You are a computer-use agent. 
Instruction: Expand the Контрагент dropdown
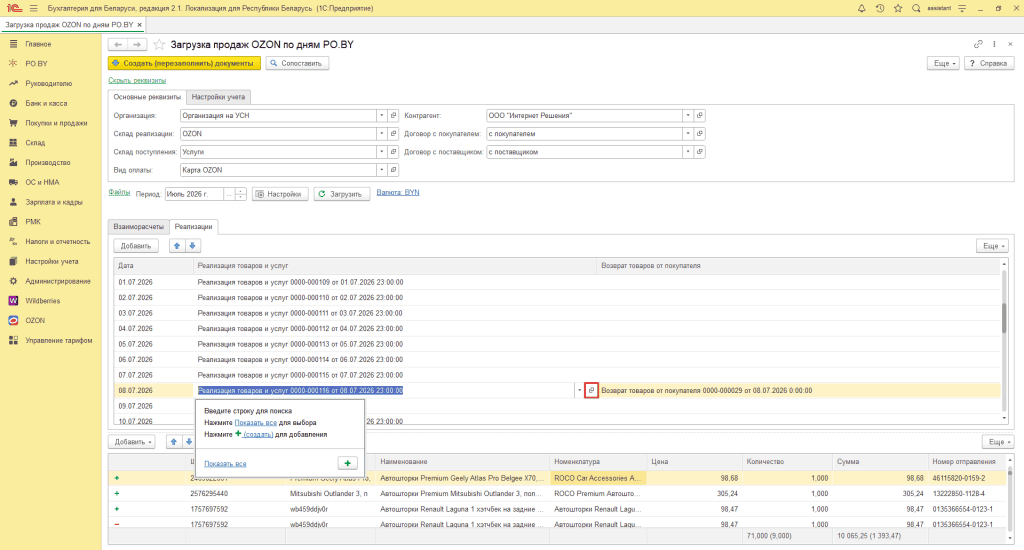tap(688, 116)
